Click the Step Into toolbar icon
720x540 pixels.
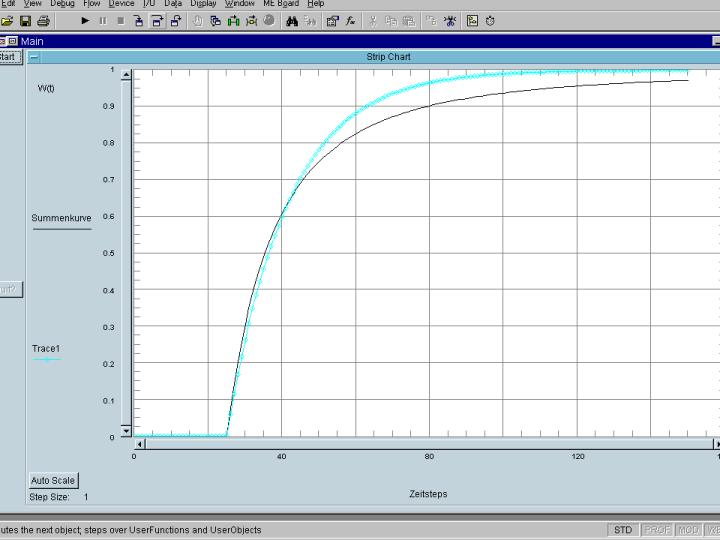(139, 21)
